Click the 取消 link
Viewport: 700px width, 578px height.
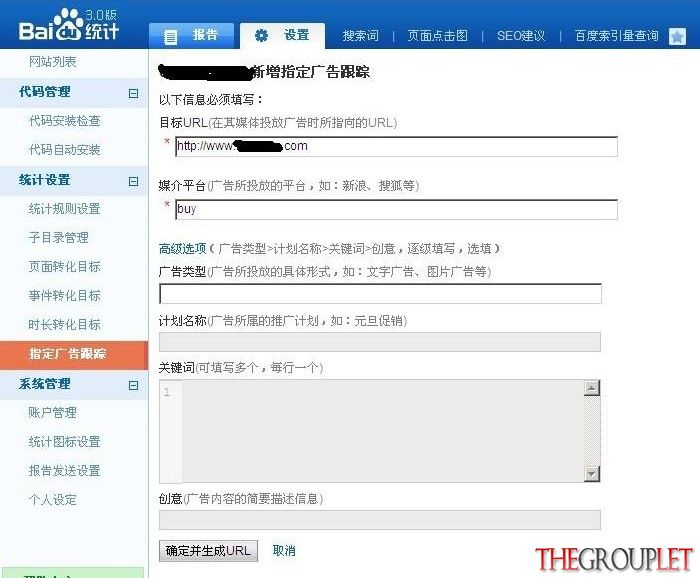point(284,550)
